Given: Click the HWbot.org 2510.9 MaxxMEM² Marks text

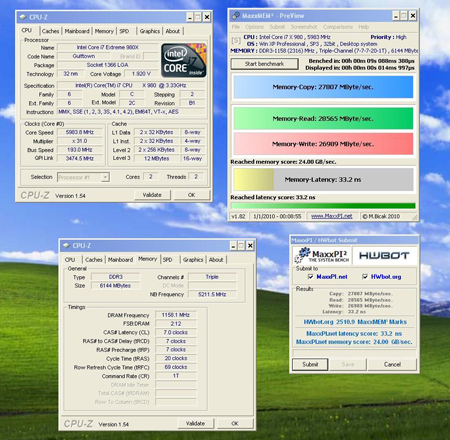Looking at the screenshot, I should pos(355,322).
